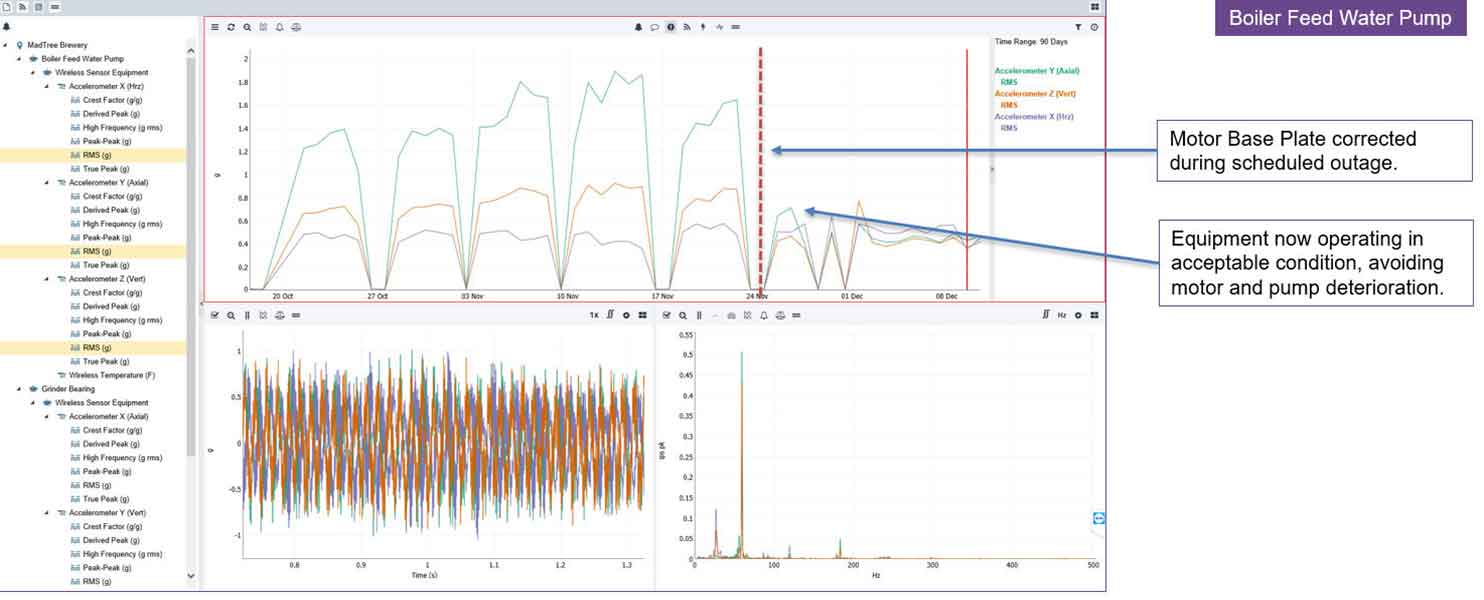Click the RSS feed icon in trend toolbar center
The image size is (1484, 600).
(x=687, y=27)
